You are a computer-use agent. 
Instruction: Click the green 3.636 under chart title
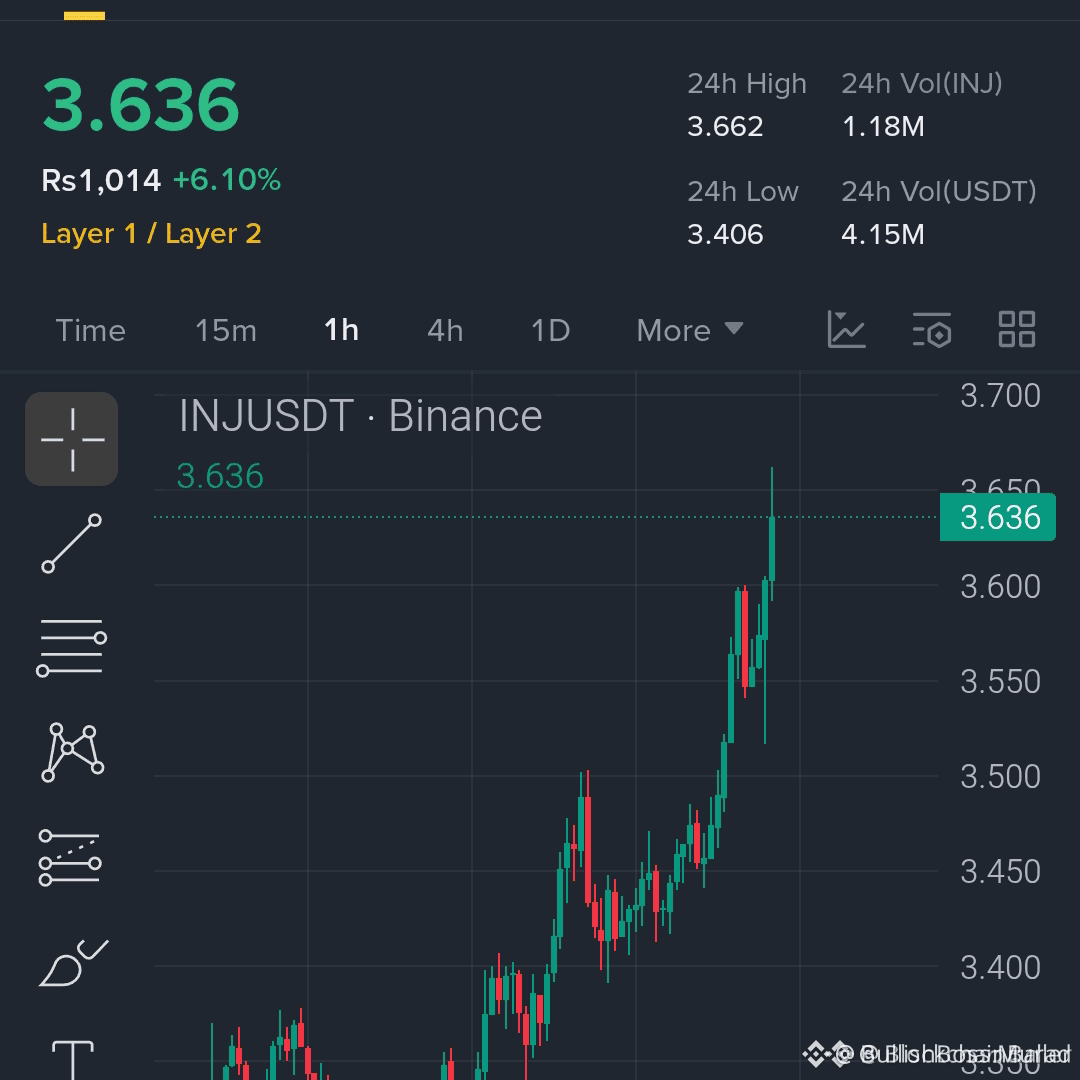(x=220, y=476)
